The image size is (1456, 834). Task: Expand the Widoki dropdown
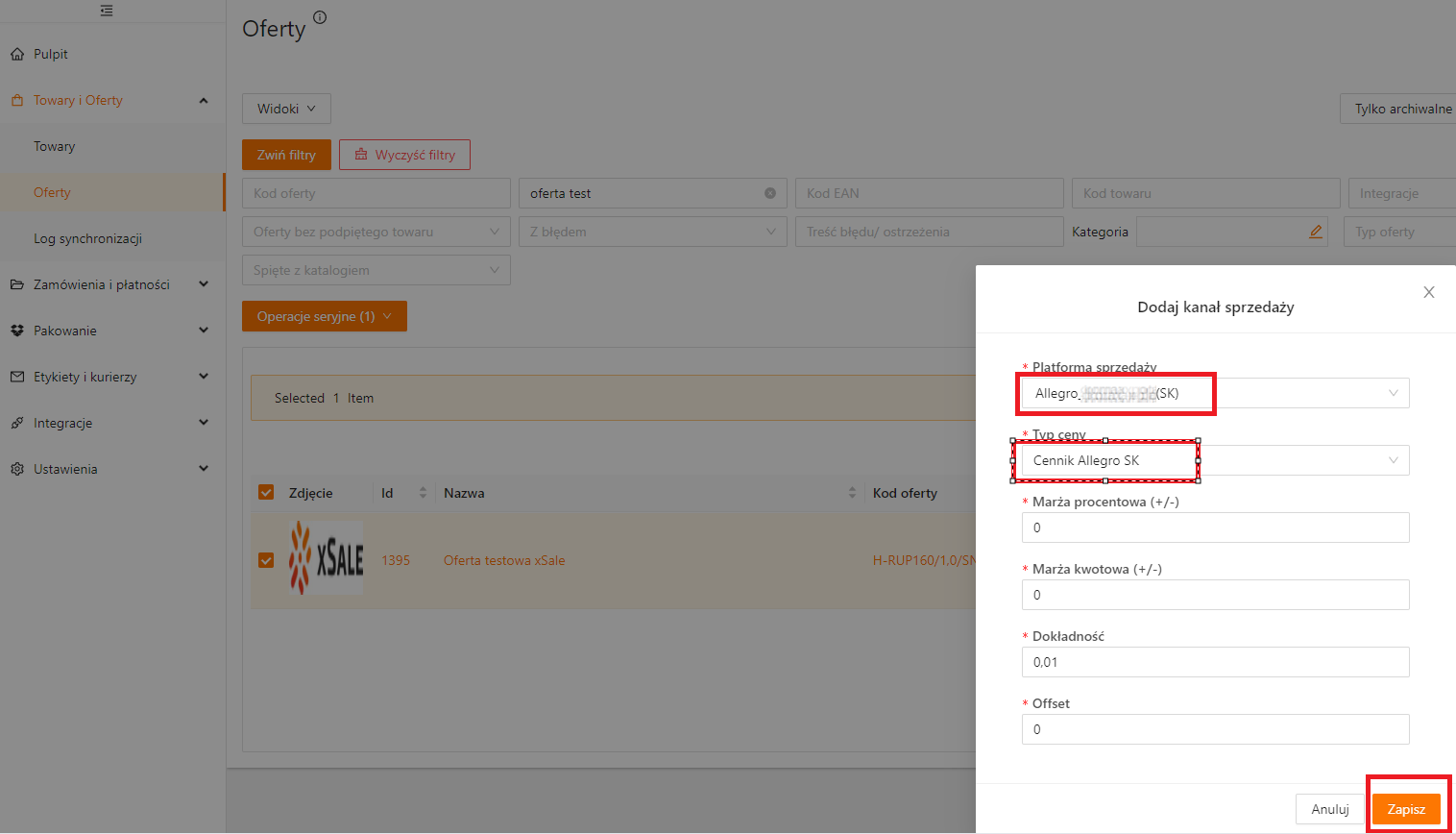[x=286, y=109]
